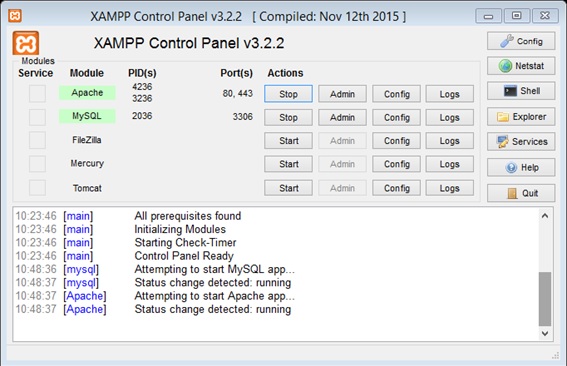Click log scrollbar down arrow

coord(545,333)
